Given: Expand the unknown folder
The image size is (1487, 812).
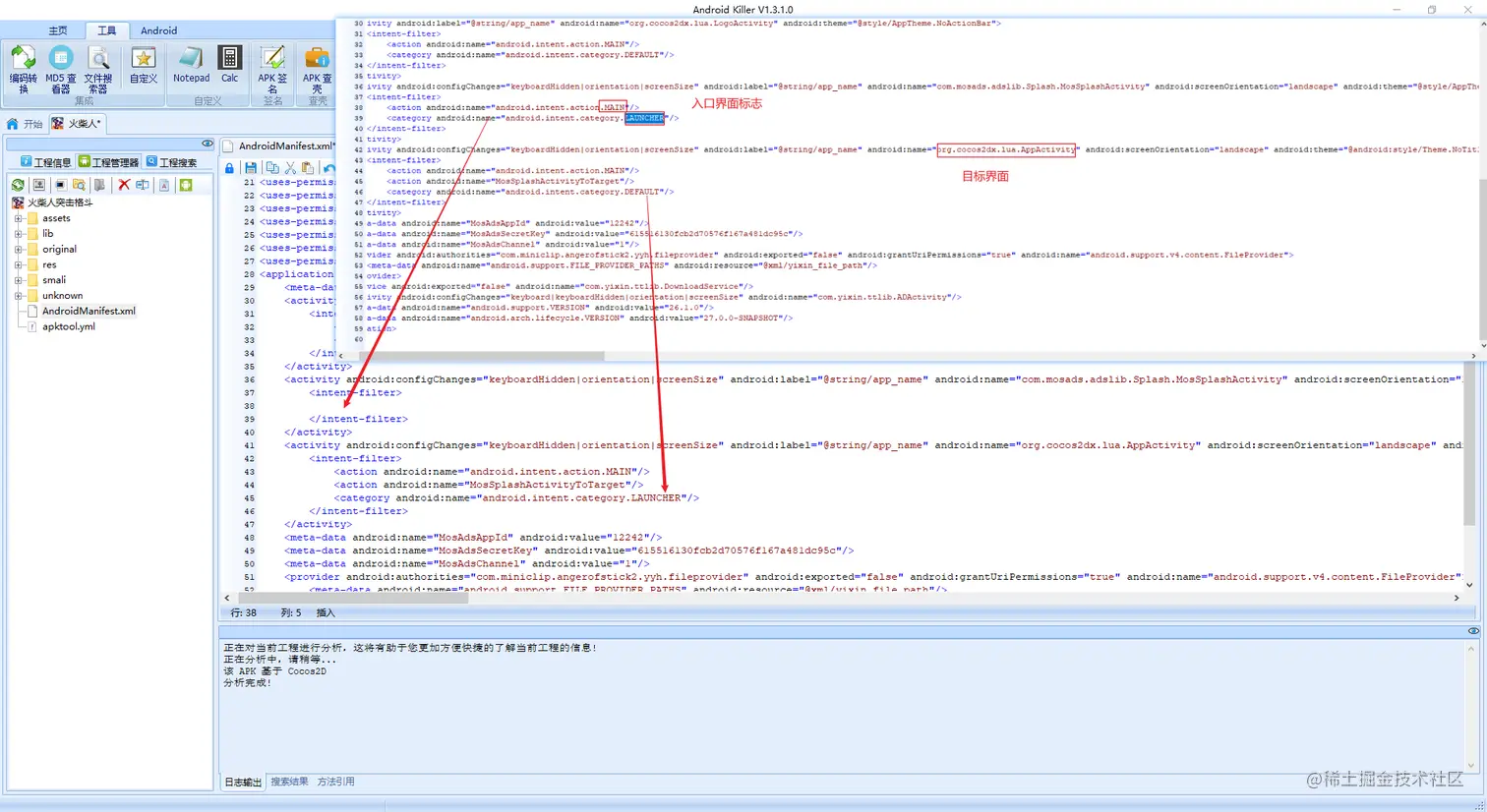Looking at the screenshot, I should click(x=19, y=296).
